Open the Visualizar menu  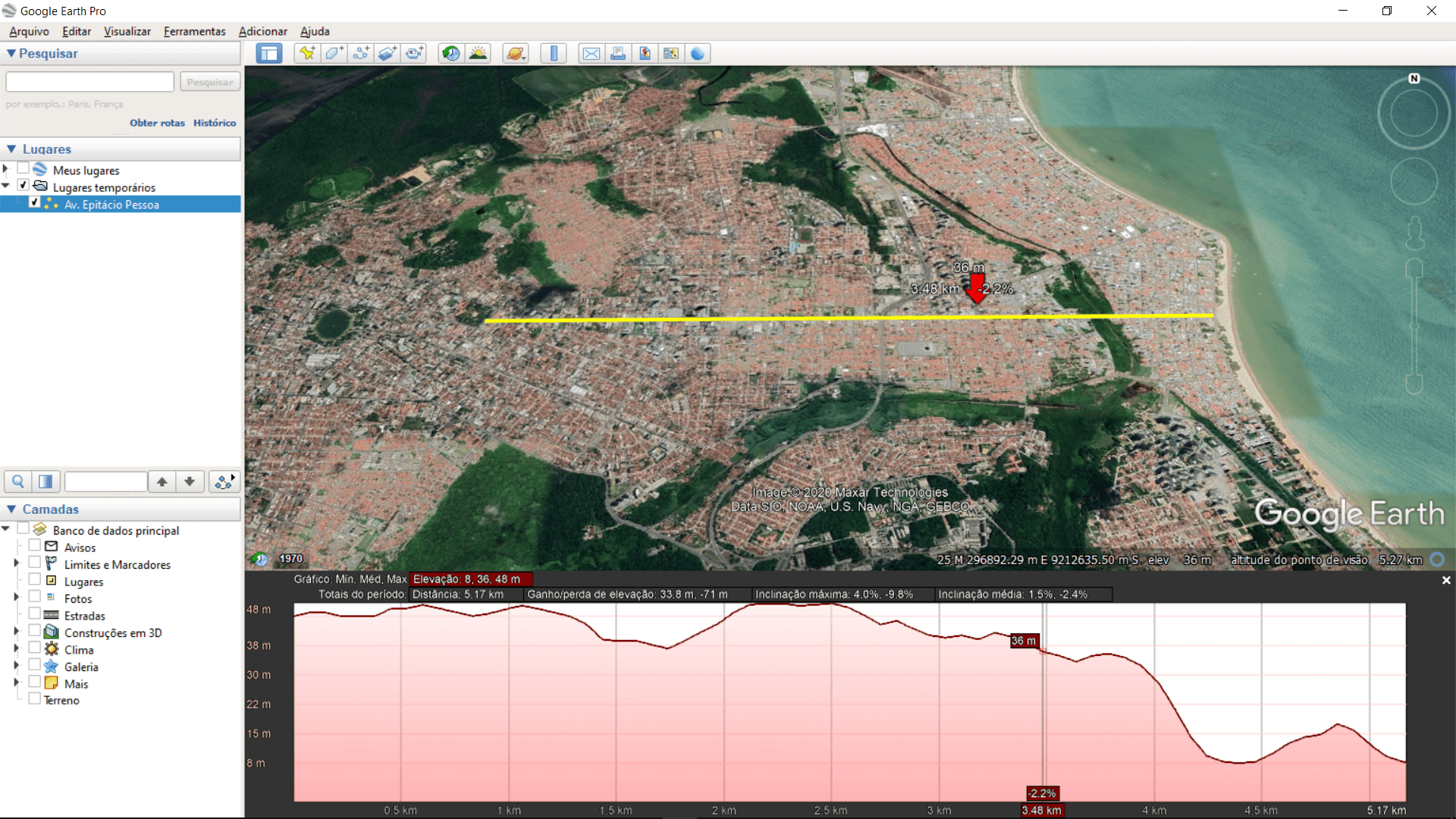pos(126,31)
